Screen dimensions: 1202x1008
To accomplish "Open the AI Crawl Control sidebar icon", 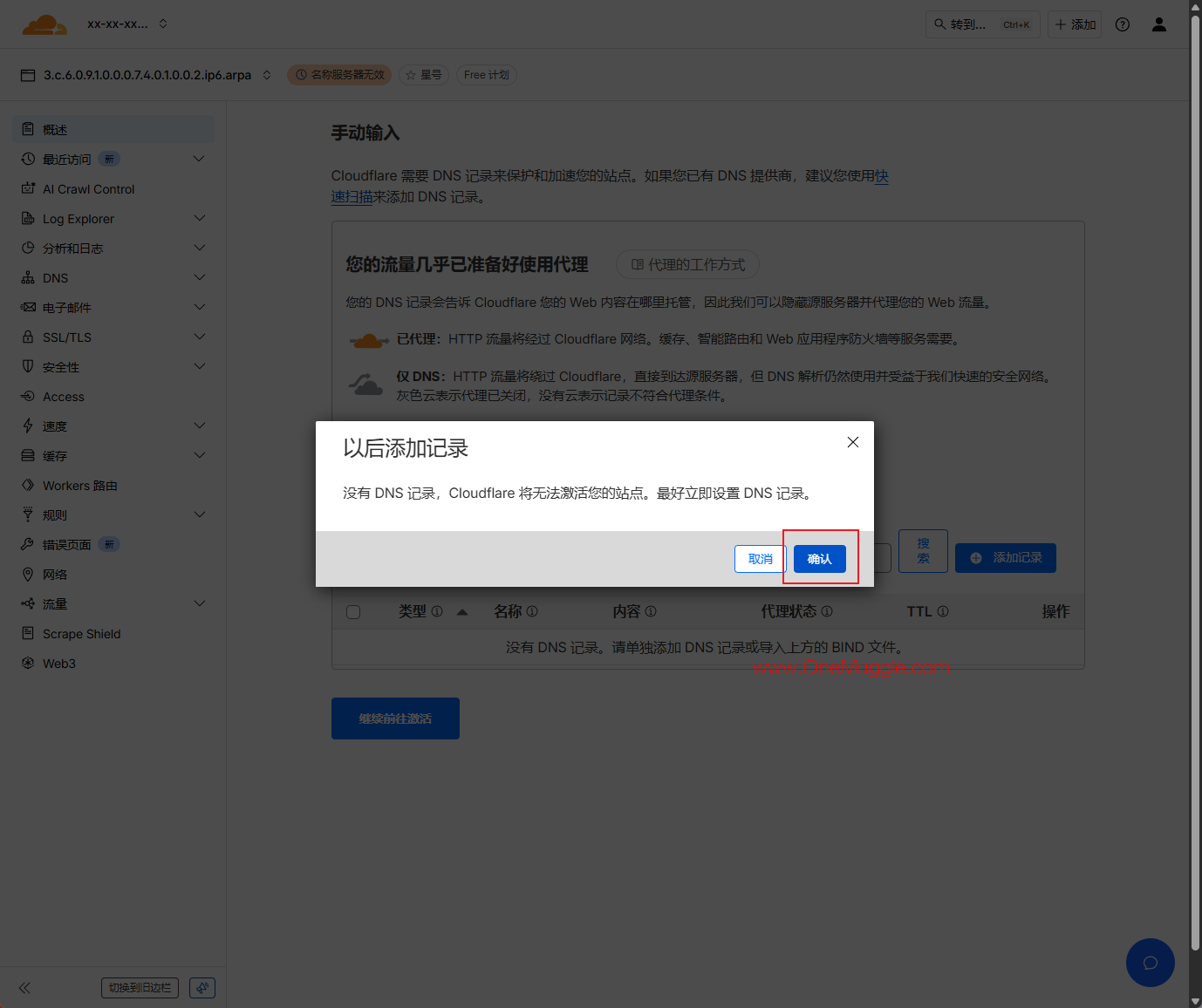I will click(28, 188).
